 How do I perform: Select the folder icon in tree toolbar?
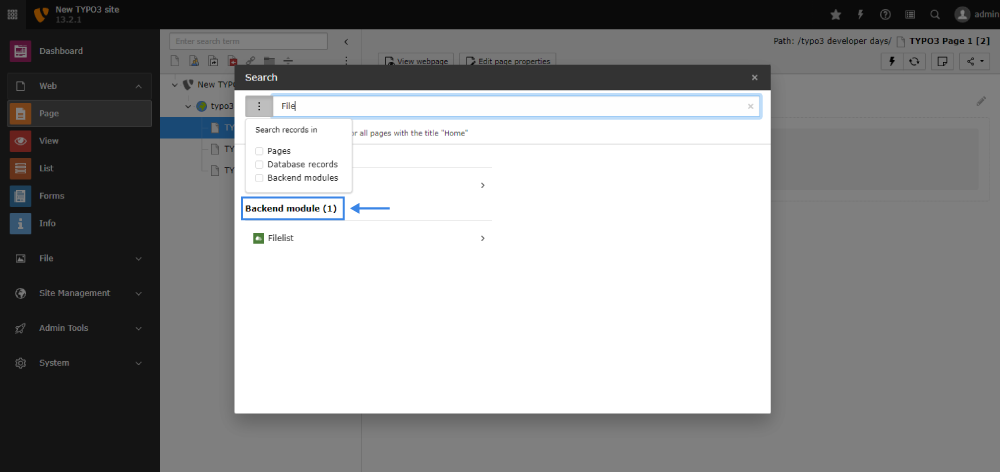(x=269, y=61)
